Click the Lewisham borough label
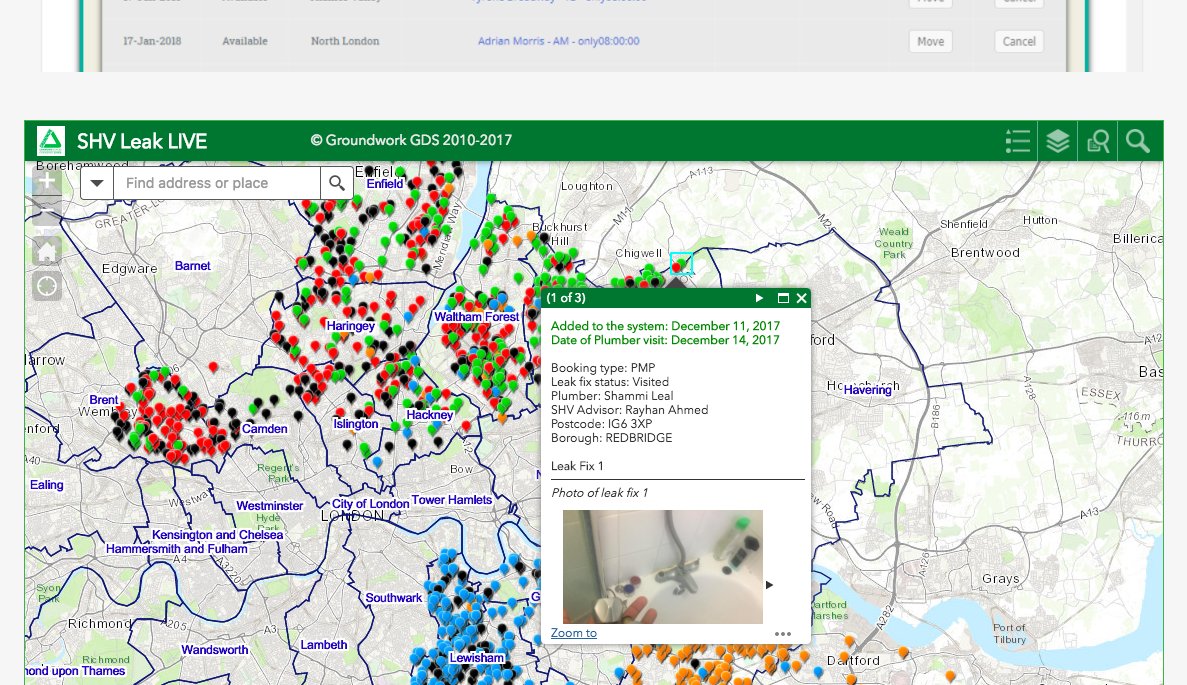This screenshot has width=1187, height=685. pos(477,658)
